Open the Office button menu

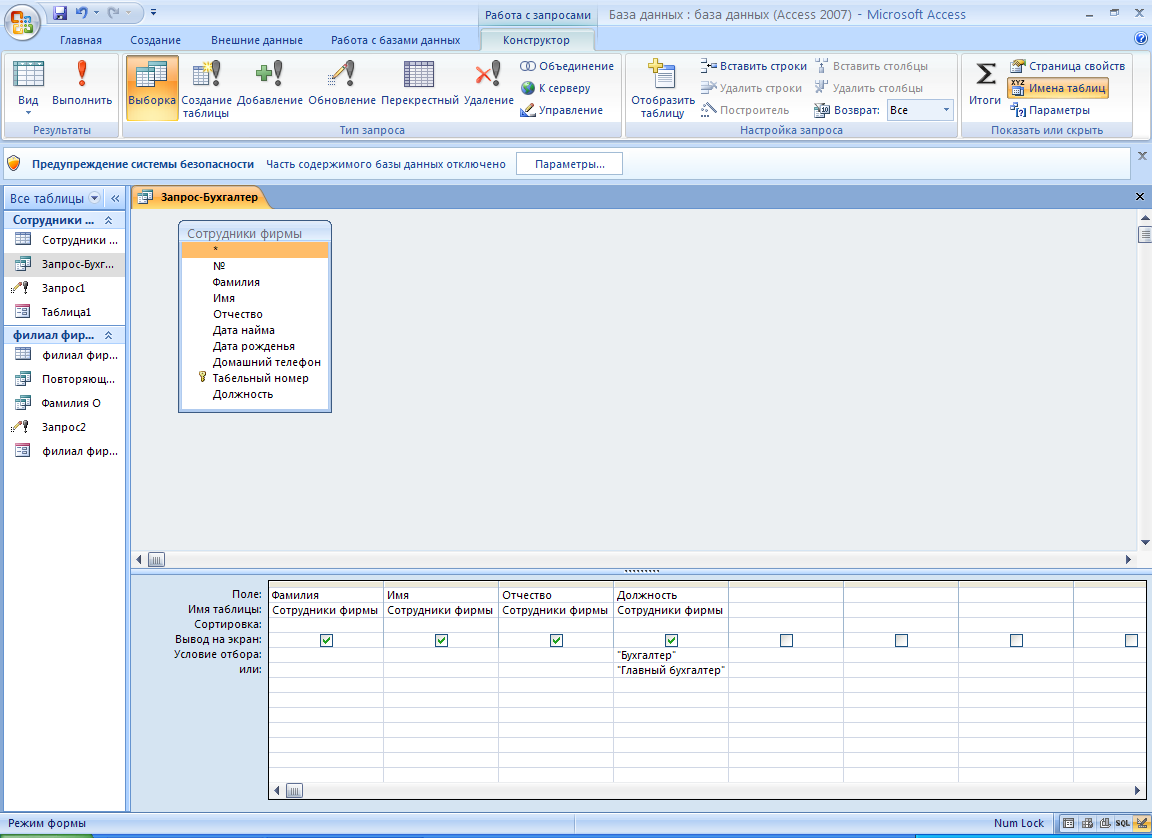[22, 21]
